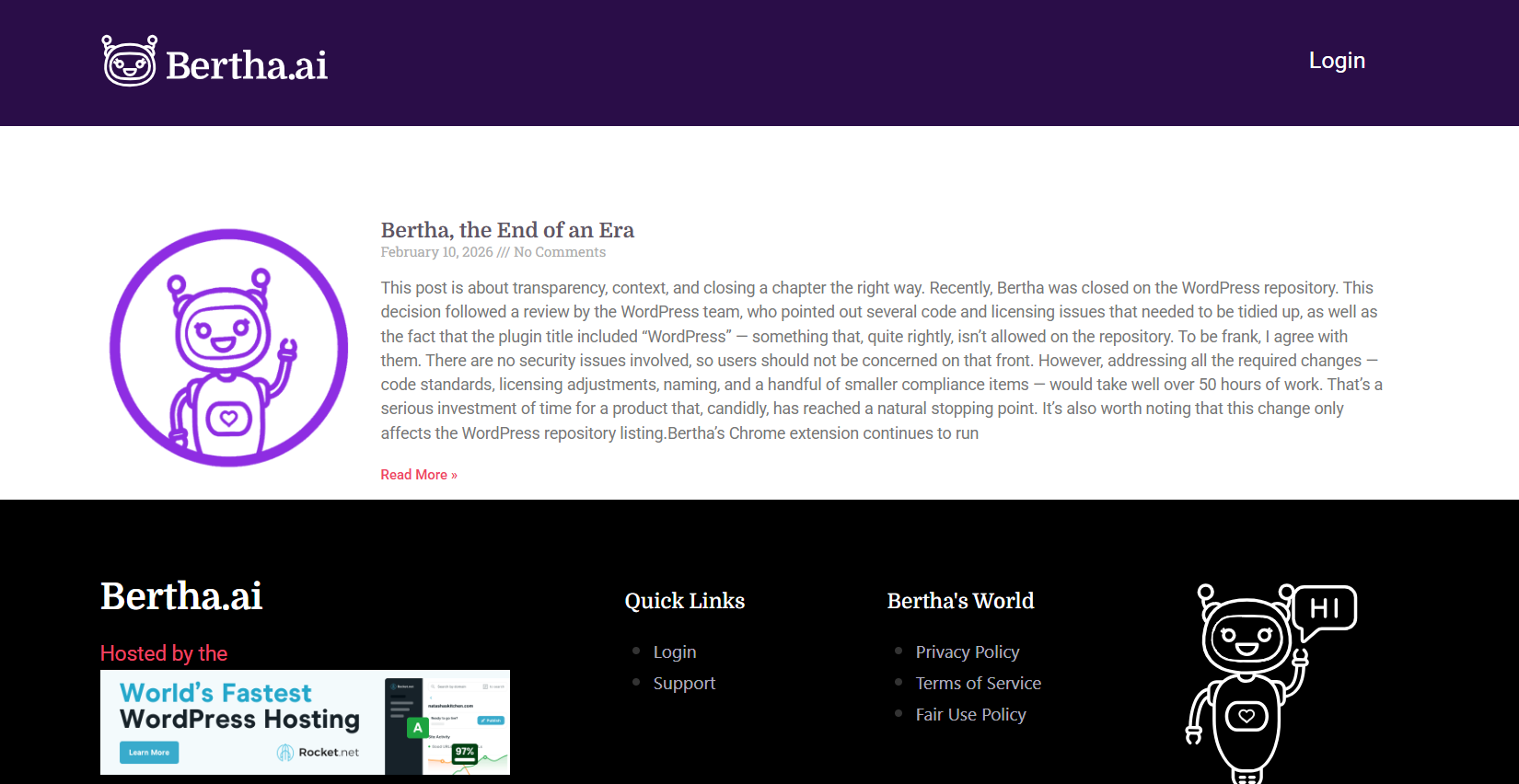Click the Read More » link

(x=419, y=475)
